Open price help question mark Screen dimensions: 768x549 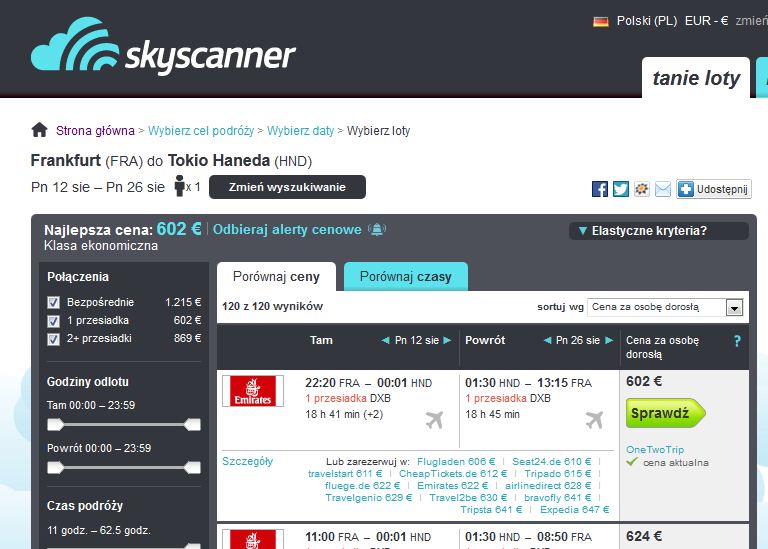tap(737, 341)
